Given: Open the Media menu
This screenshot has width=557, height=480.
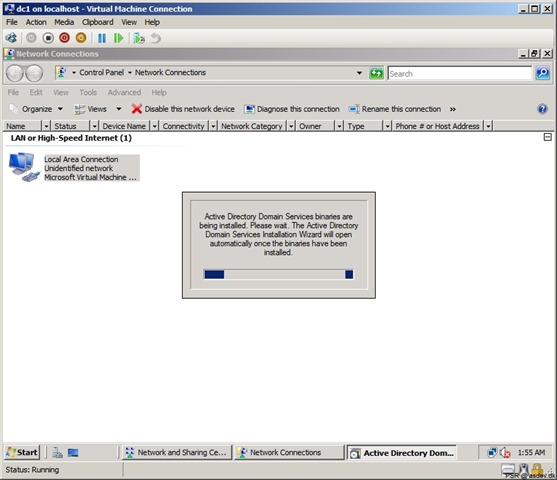Looking at the screenshot, I should 64,22.
